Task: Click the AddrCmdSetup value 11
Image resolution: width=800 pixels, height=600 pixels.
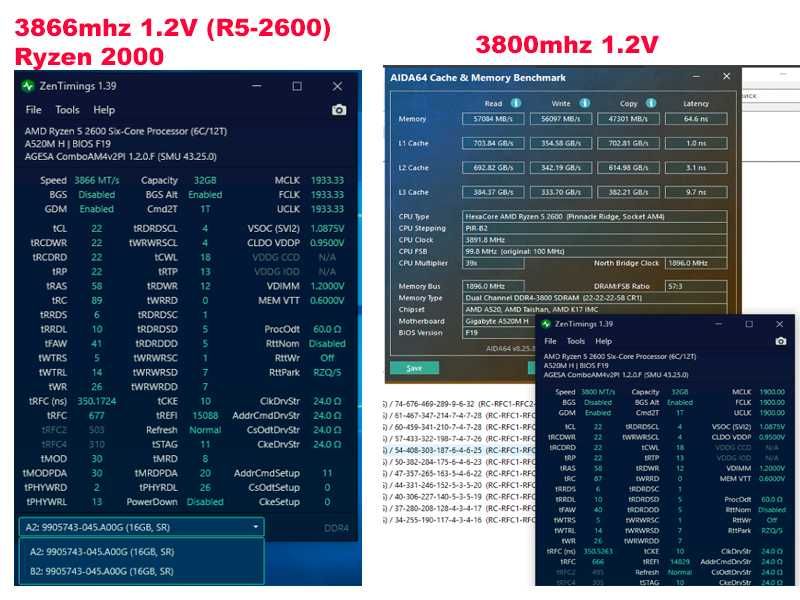Action: pyautogui.click(x=327, y=473)
